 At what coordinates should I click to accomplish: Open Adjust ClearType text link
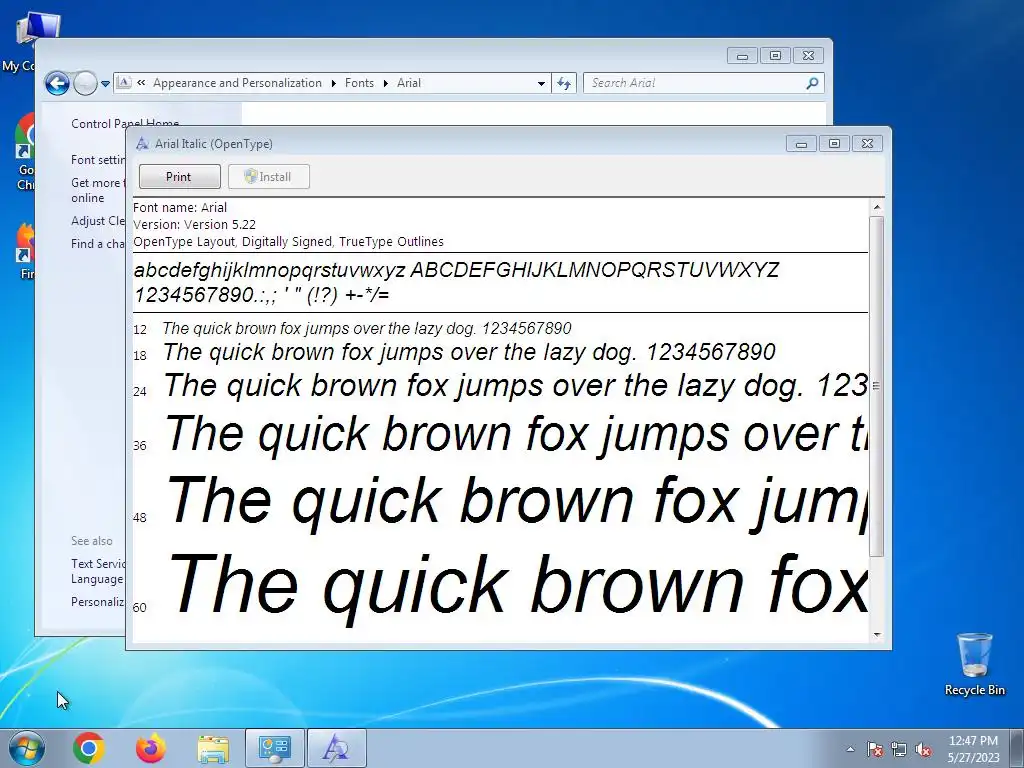(98, 221)
